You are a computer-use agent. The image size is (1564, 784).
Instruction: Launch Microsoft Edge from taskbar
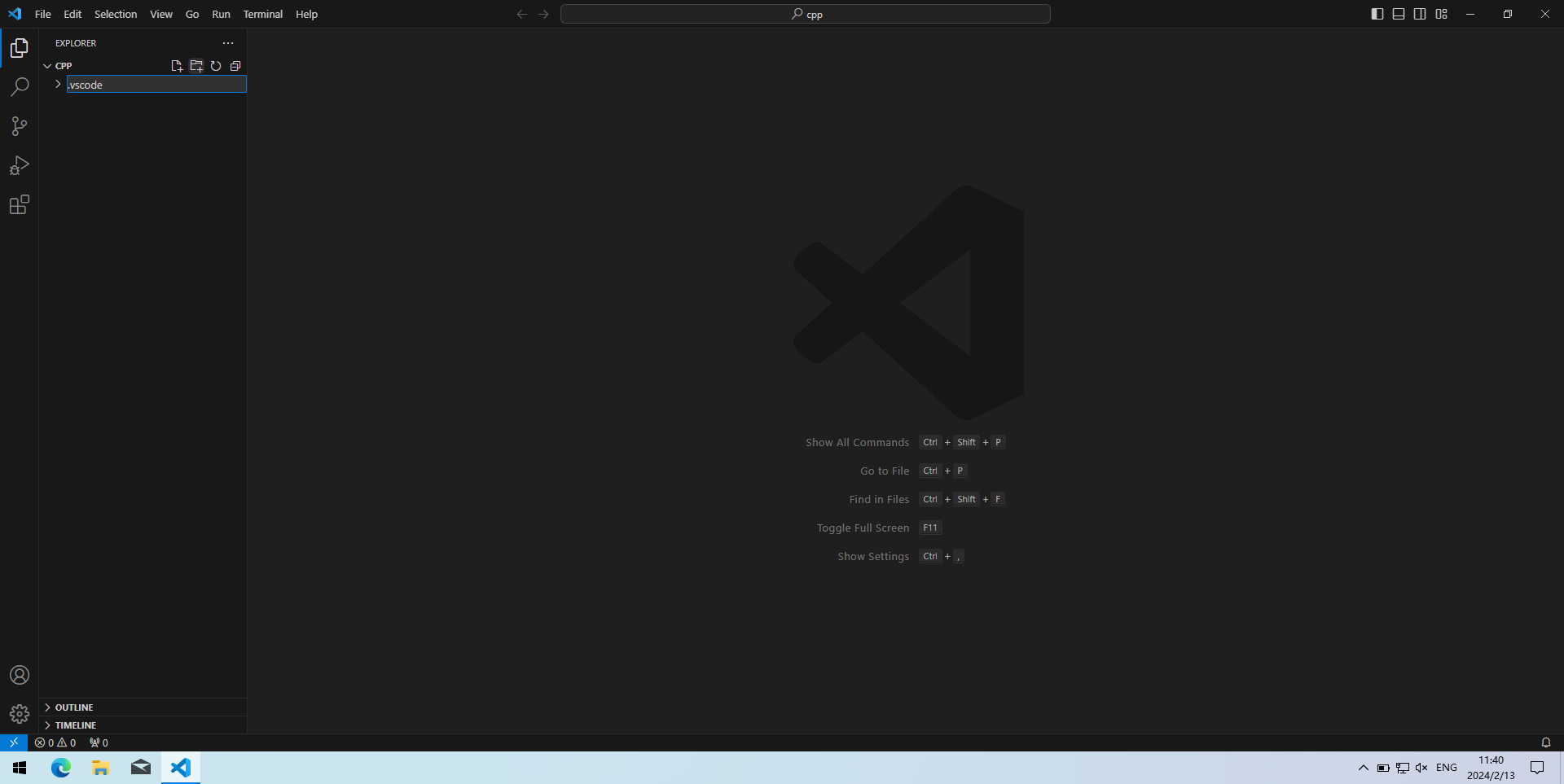61,768
